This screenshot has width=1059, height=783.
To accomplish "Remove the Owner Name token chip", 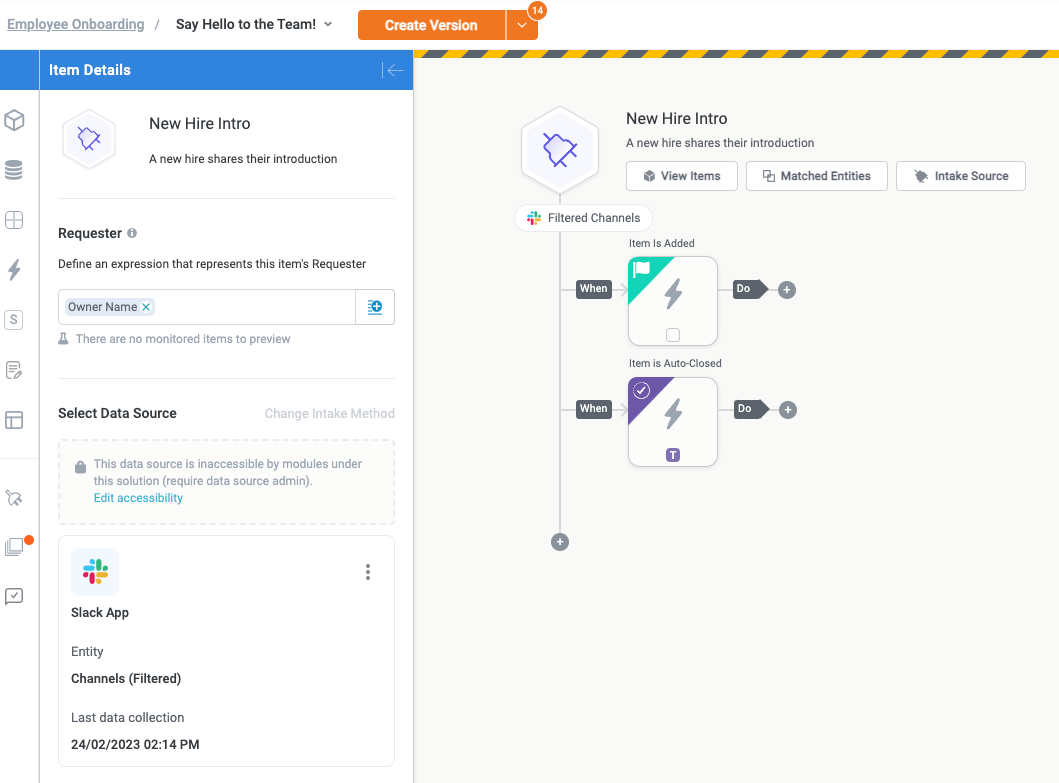I will (x=146, y=307).
